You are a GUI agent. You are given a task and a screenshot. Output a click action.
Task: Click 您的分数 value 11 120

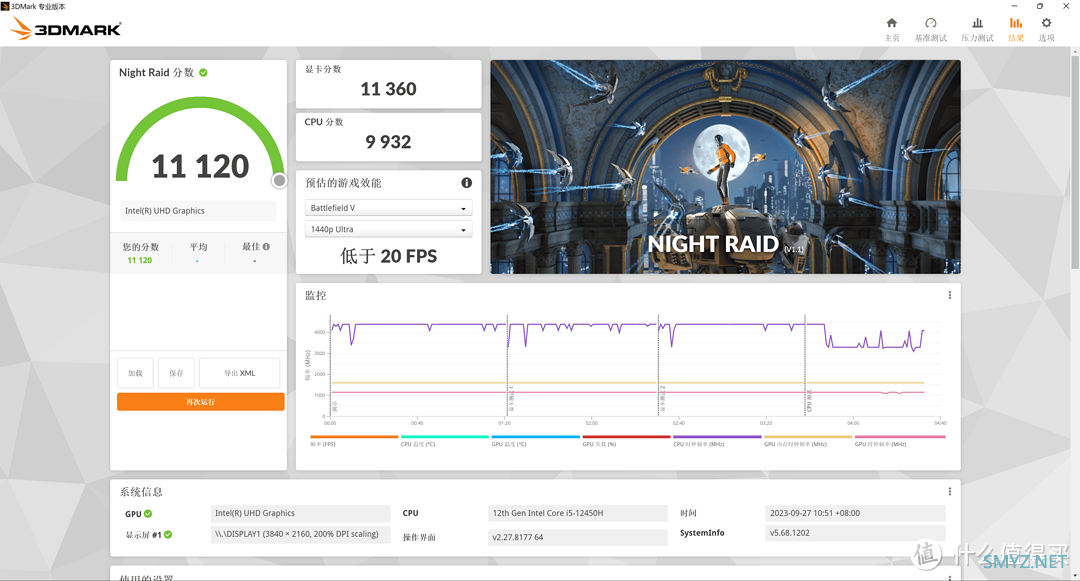point(140,260)
